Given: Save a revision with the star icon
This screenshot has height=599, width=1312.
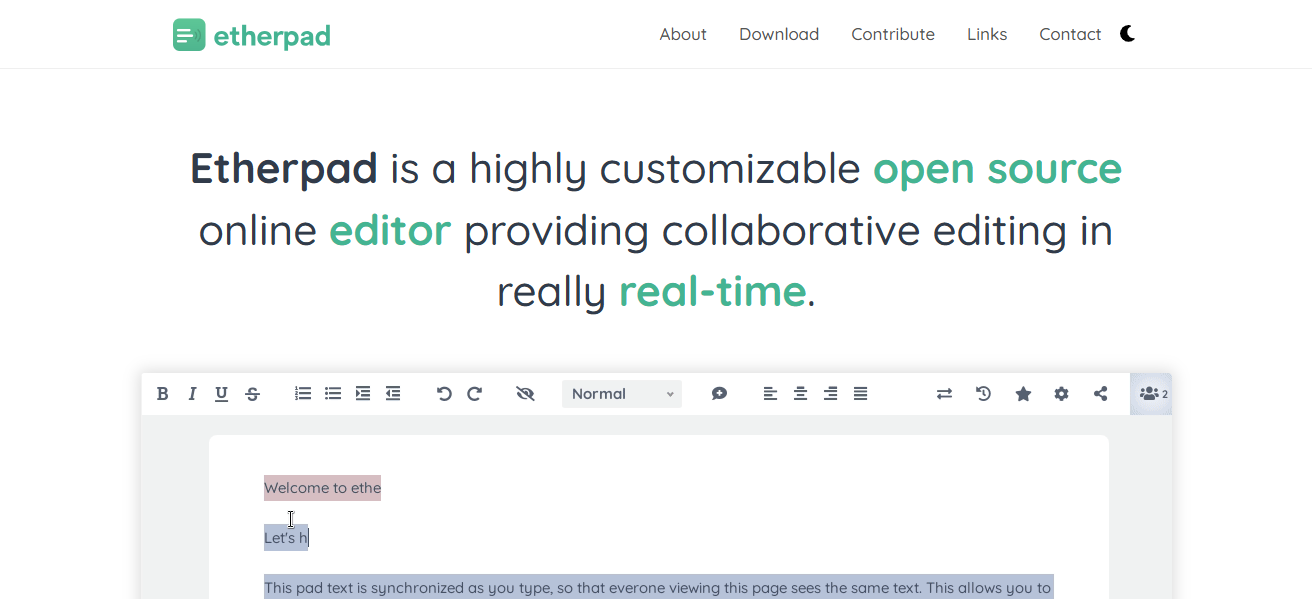Looking at the screenshot, I should click(x=1023, y=394).
